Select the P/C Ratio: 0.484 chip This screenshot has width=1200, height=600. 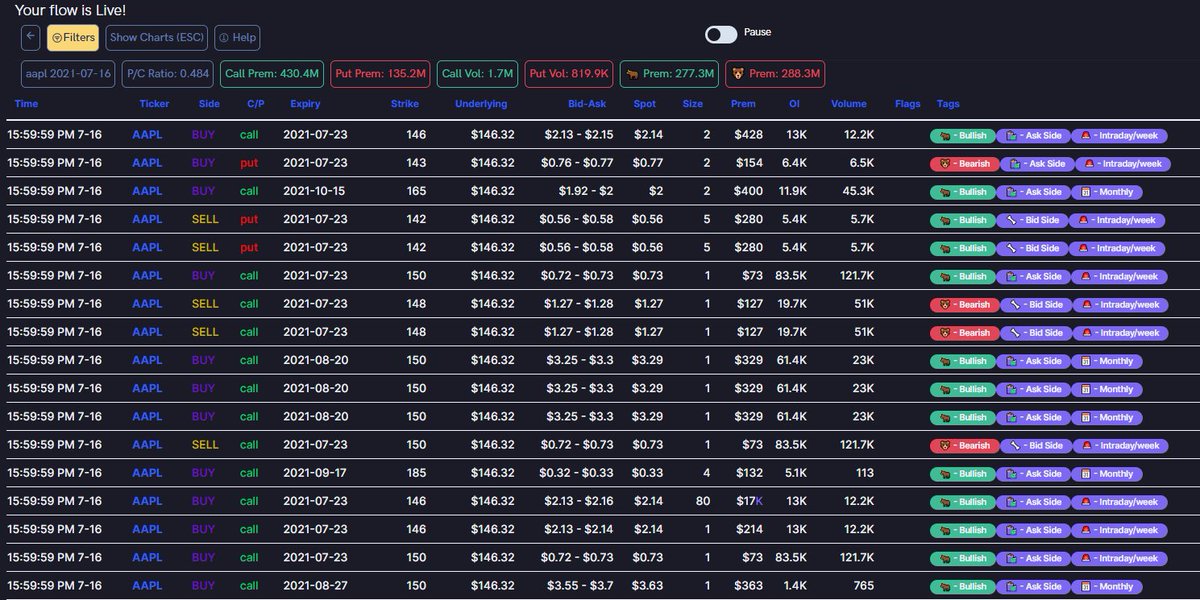[x=168, y=73]
